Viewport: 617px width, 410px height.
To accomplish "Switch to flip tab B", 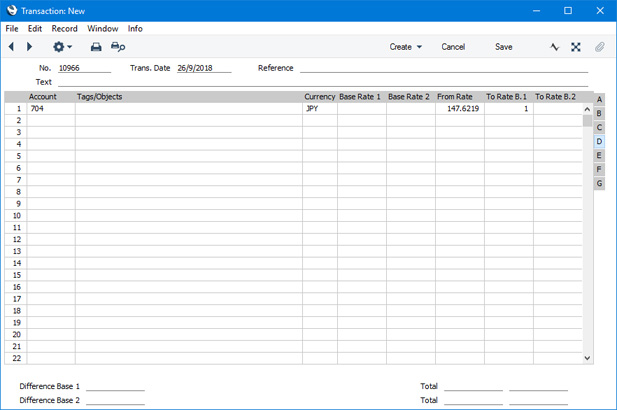I will point(599,113).
